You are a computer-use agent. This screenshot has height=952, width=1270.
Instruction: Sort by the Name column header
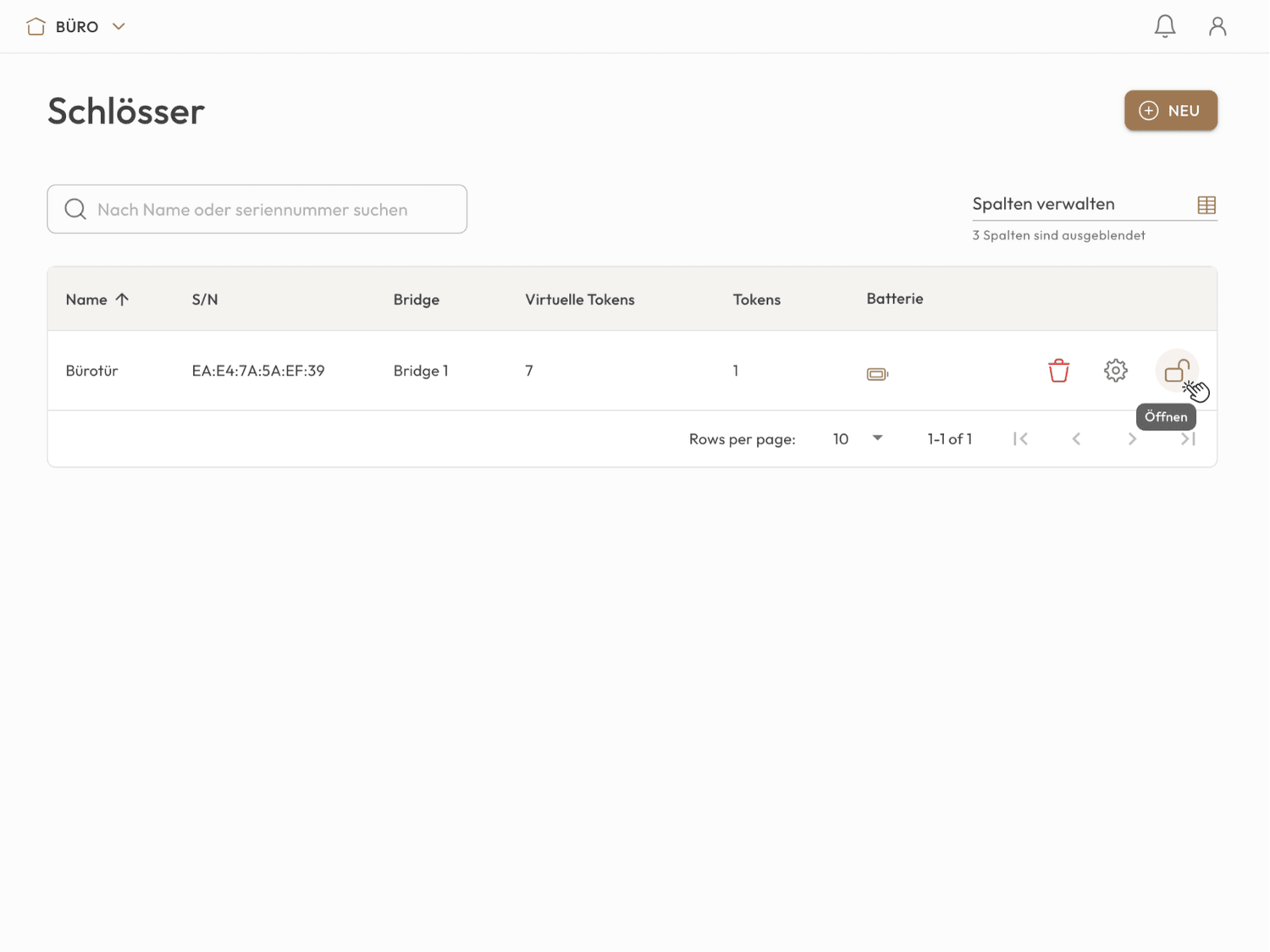click(x=87, y=300)
